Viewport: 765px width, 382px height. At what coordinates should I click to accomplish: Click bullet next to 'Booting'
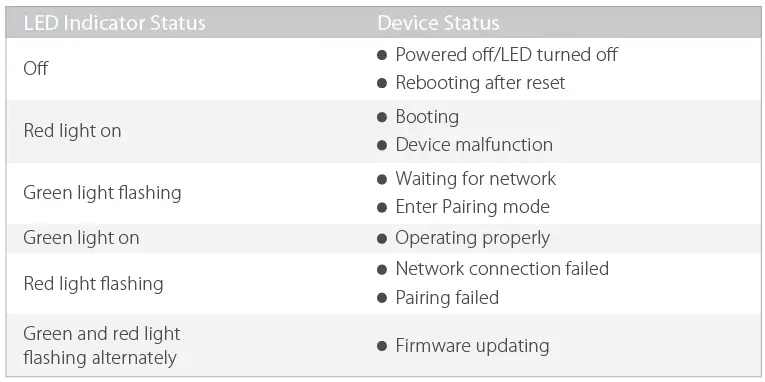click(382, 117)
